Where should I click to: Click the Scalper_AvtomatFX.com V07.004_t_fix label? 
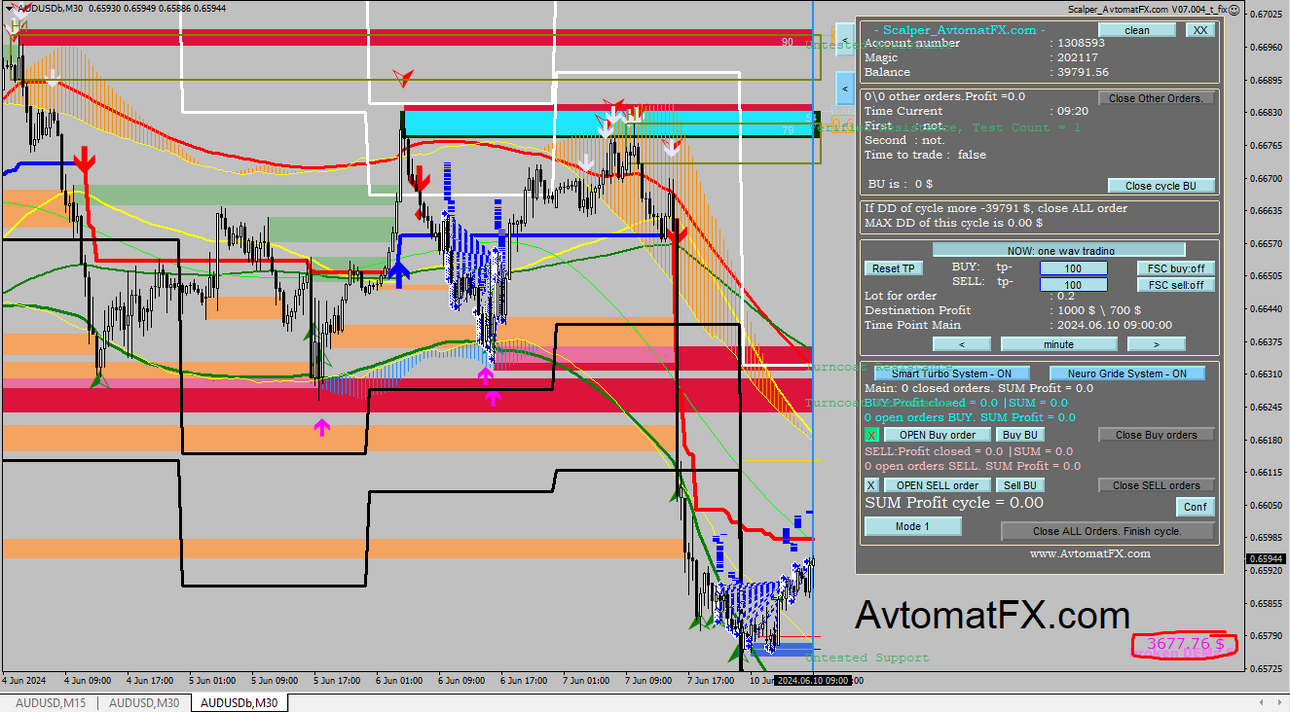coord(1147,9)
